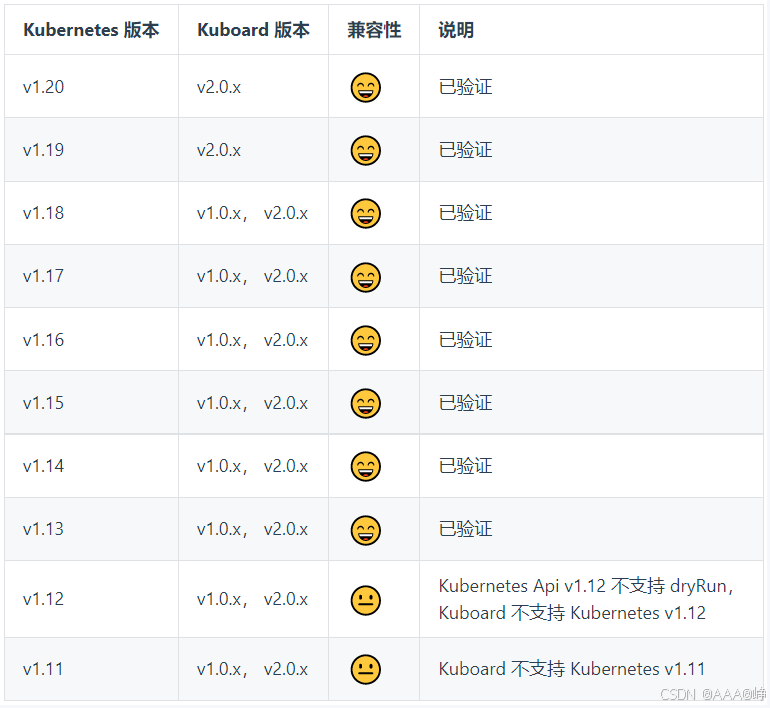
Task: Click 'v1.0.x, v2.0.x' in the v1.15 row
Action: (x=252, y=403)
